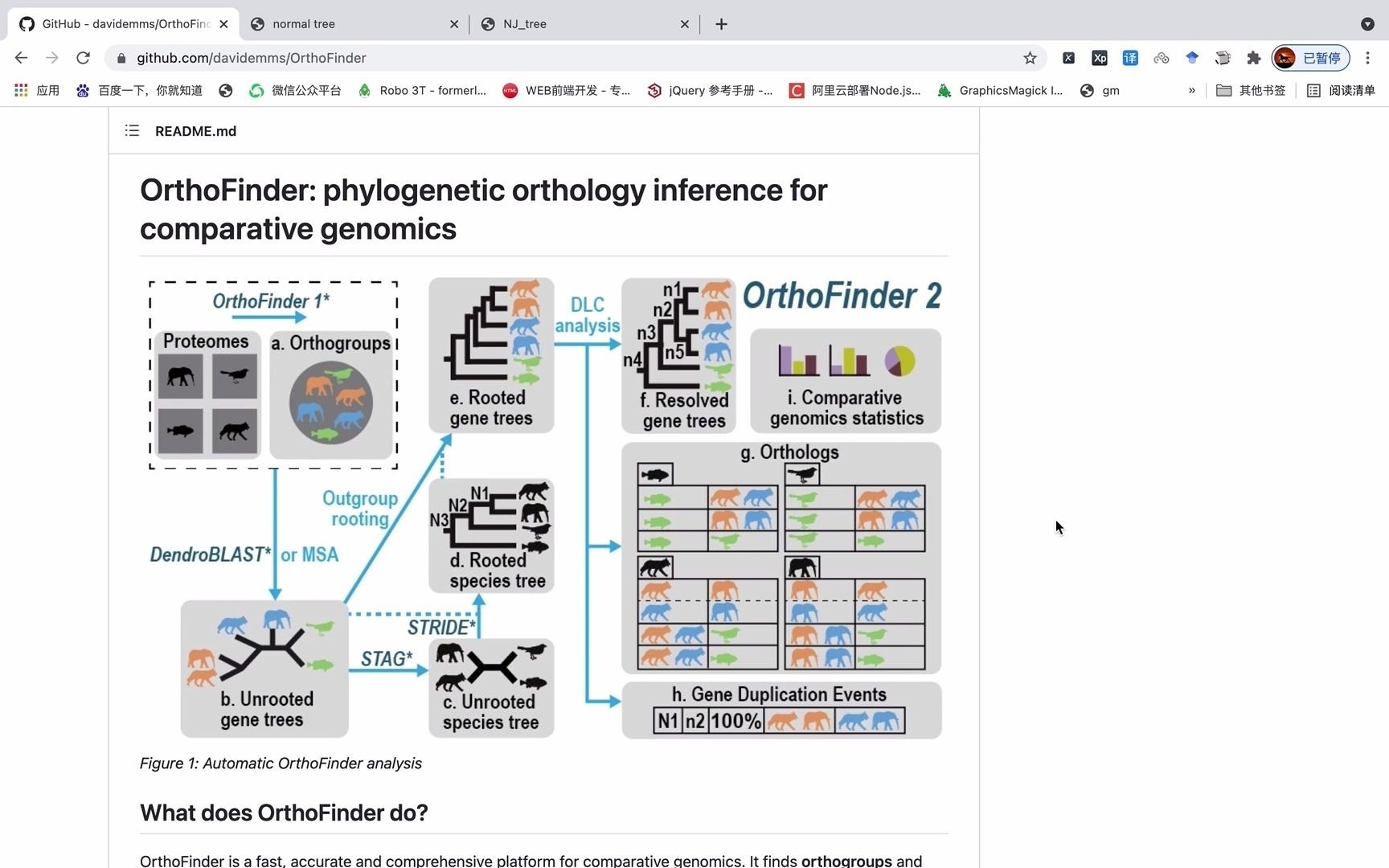The image size is (1389, 868).
Task: Click the OrthoFinder workflow figure image
Action: (544, 508)
